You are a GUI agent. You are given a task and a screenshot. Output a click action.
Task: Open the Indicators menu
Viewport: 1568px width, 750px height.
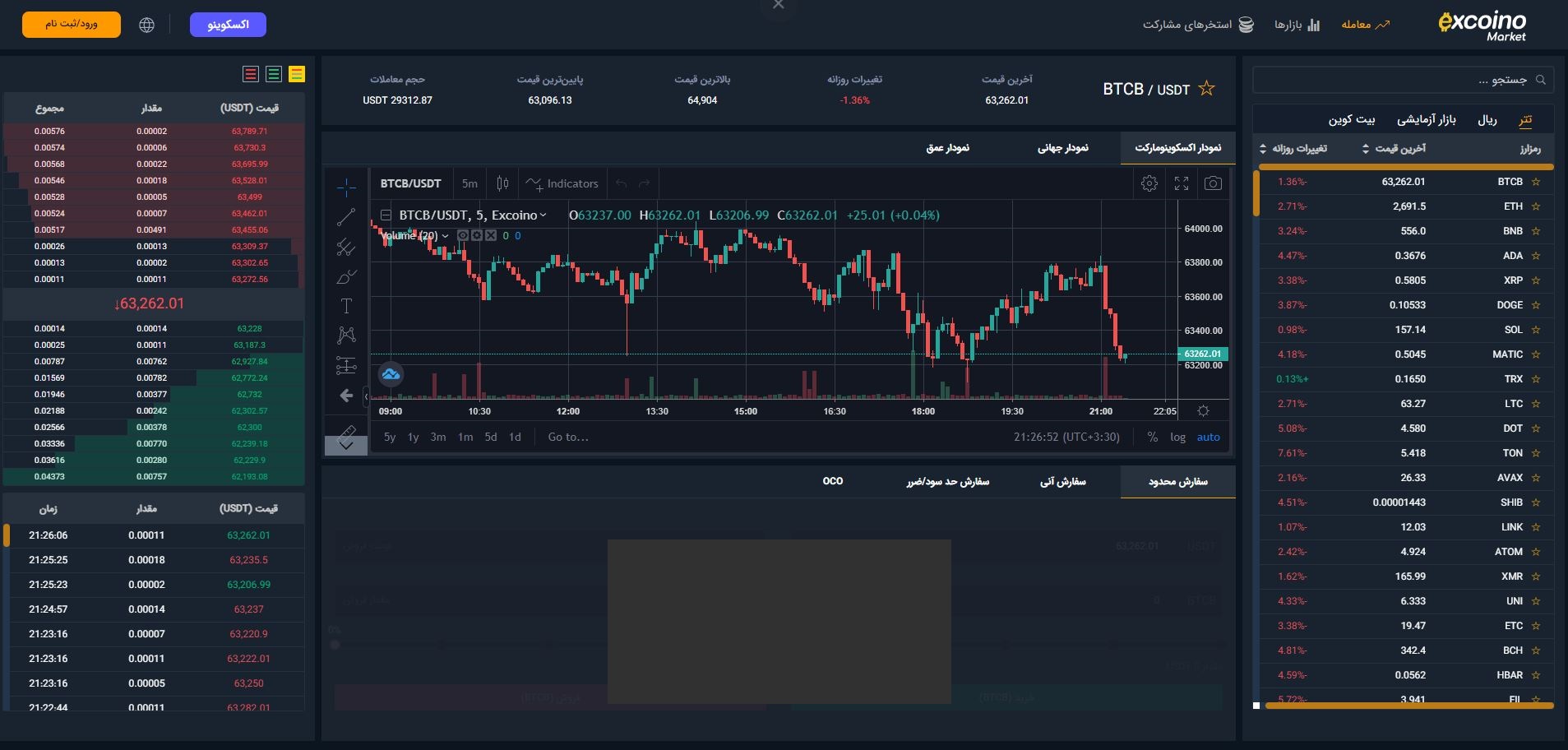(x=562, y=183)
